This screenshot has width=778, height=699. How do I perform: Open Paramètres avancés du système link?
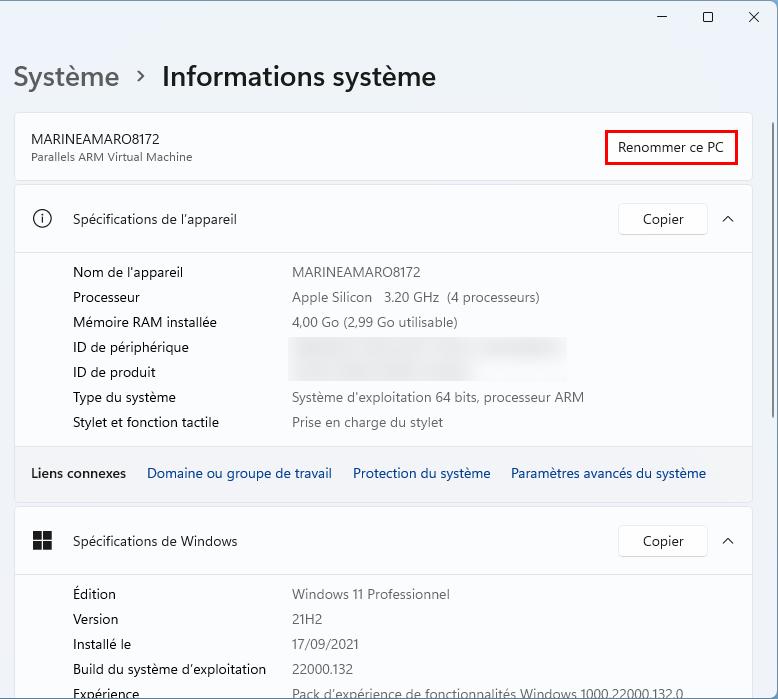point(608,473)
